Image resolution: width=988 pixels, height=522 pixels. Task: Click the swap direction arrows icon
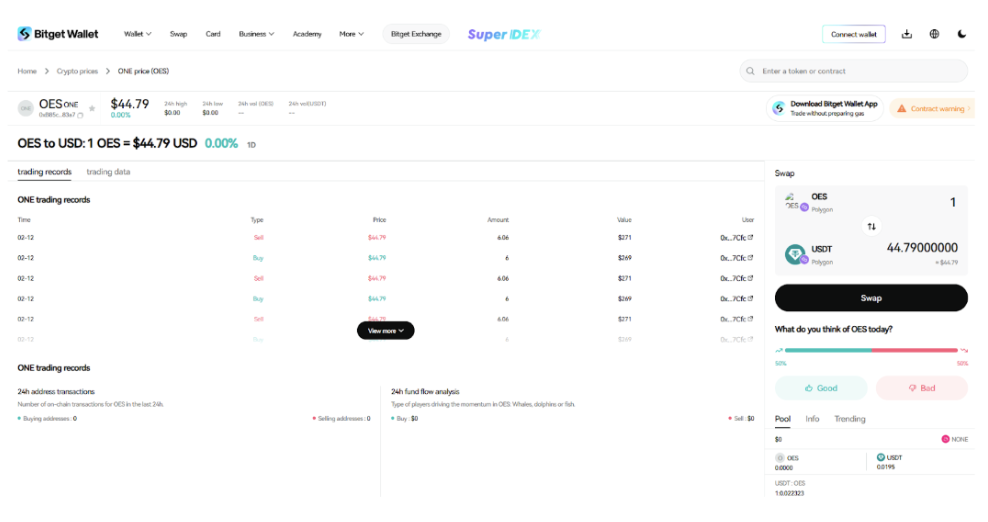[x=871, y=226]
